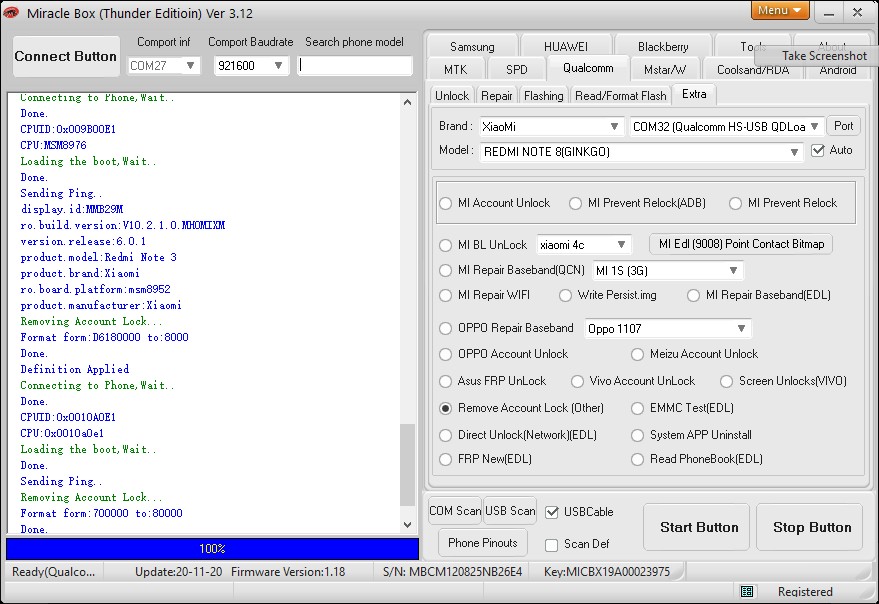
Task: Open the Coolsand/RDA tab
Action: pyautogui.click(x=752, y=71)
